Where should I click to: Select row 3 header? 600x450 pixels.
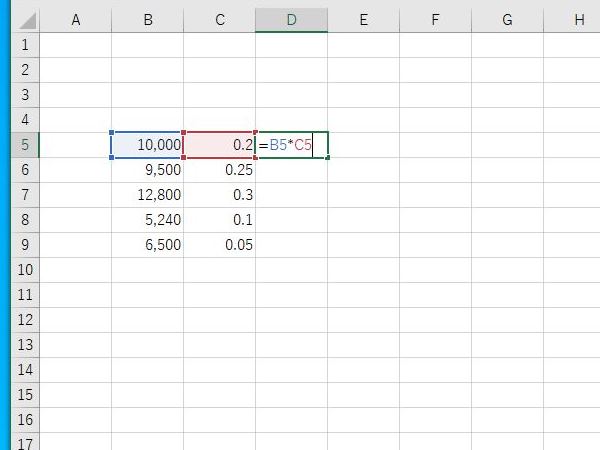(25, 95)
